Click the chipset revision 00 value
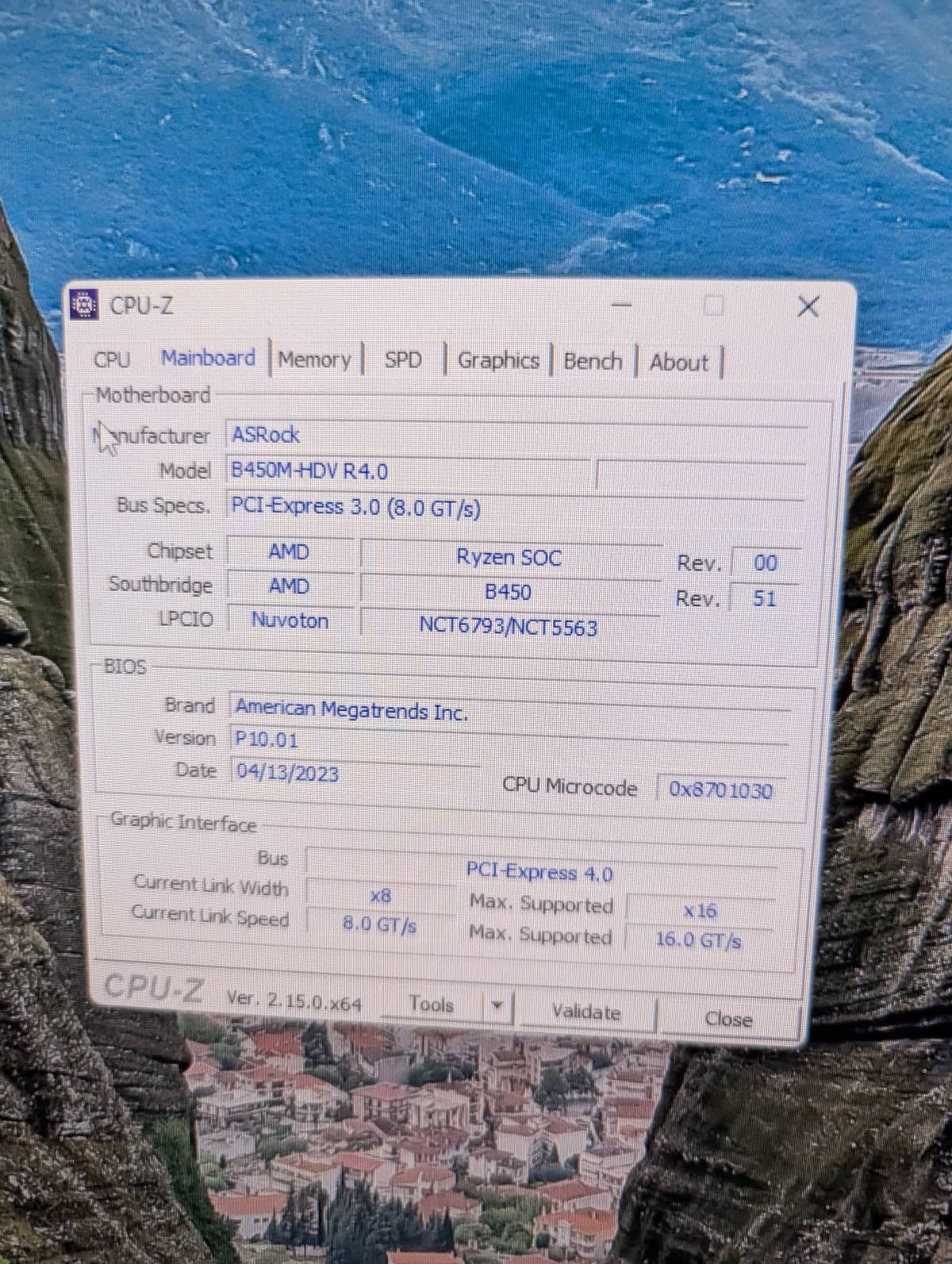The width and height of the screenshot is (952, 1264). 765,563
